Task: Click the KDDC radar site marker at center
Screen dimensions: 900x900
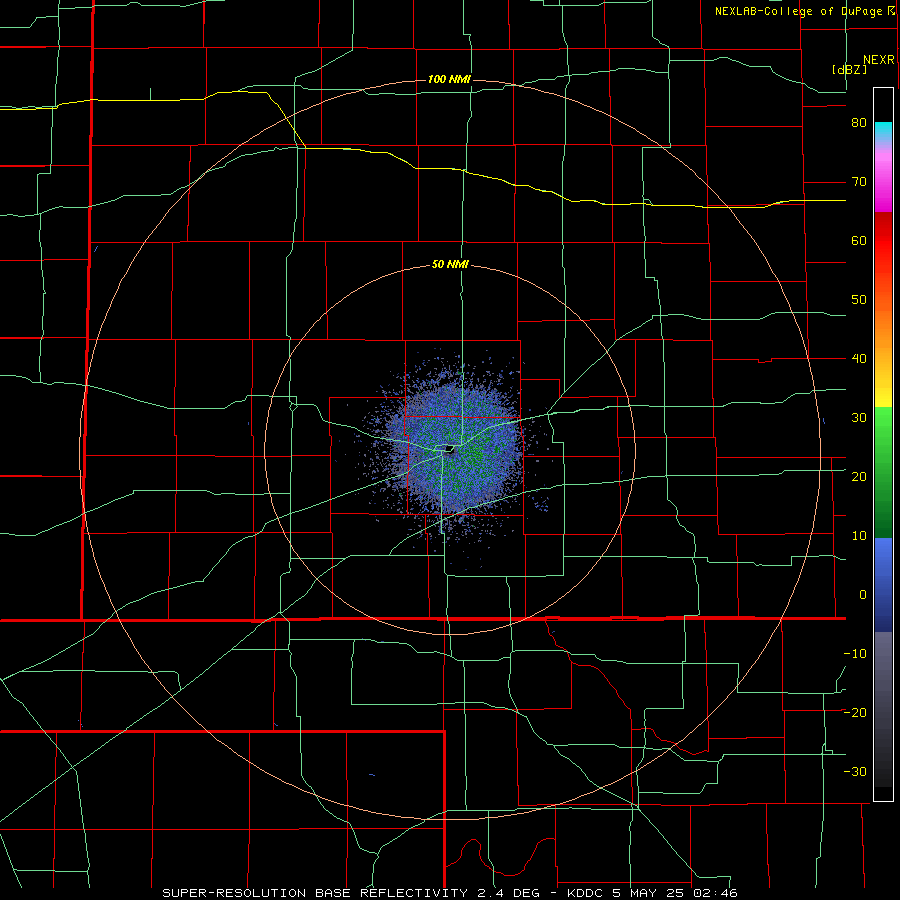Action: click(449, 449)
